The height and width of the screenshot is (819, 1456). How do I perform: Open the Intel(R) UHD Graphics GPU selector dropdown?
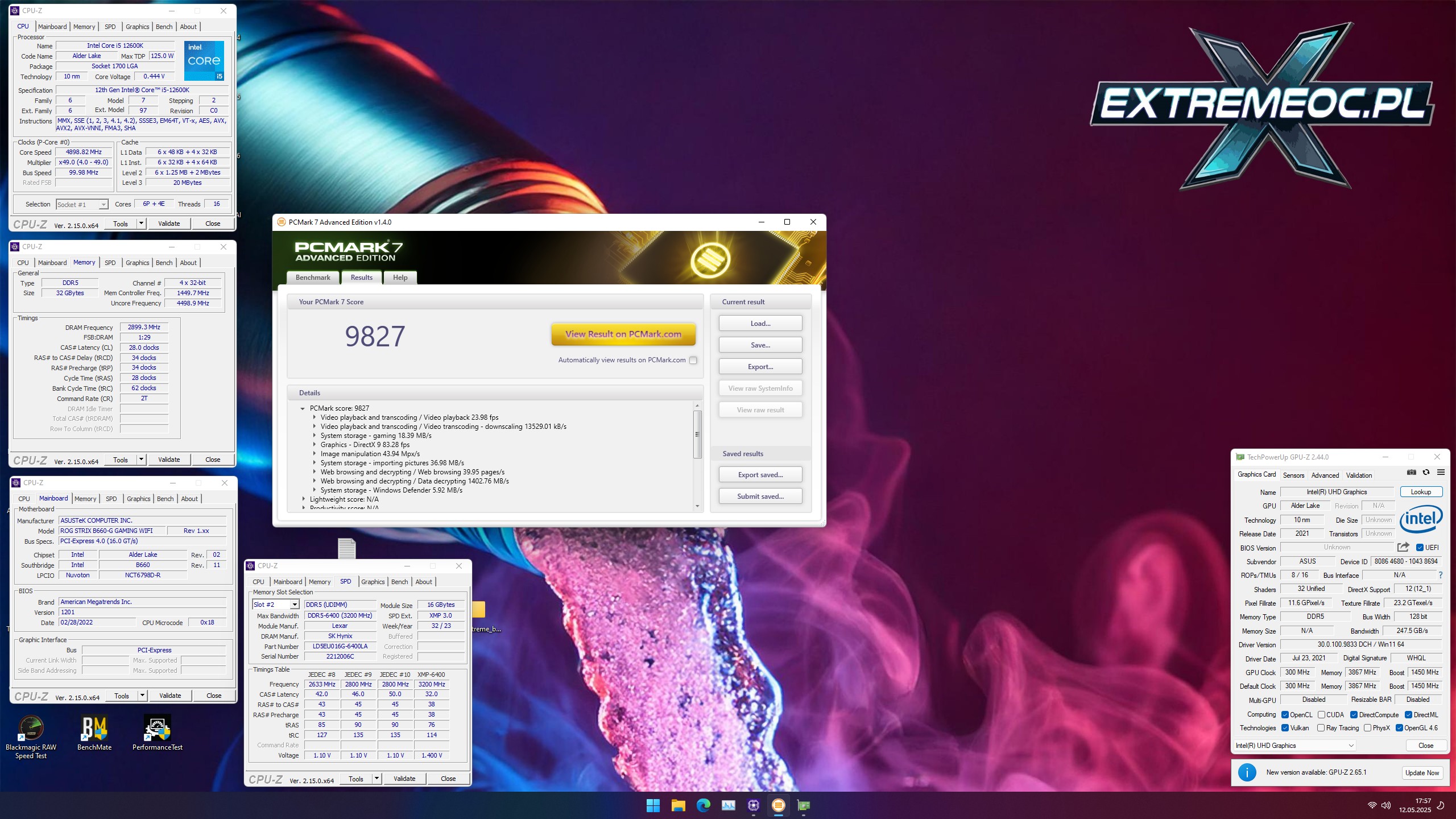pyautogui.click(x=1294, y=746)
